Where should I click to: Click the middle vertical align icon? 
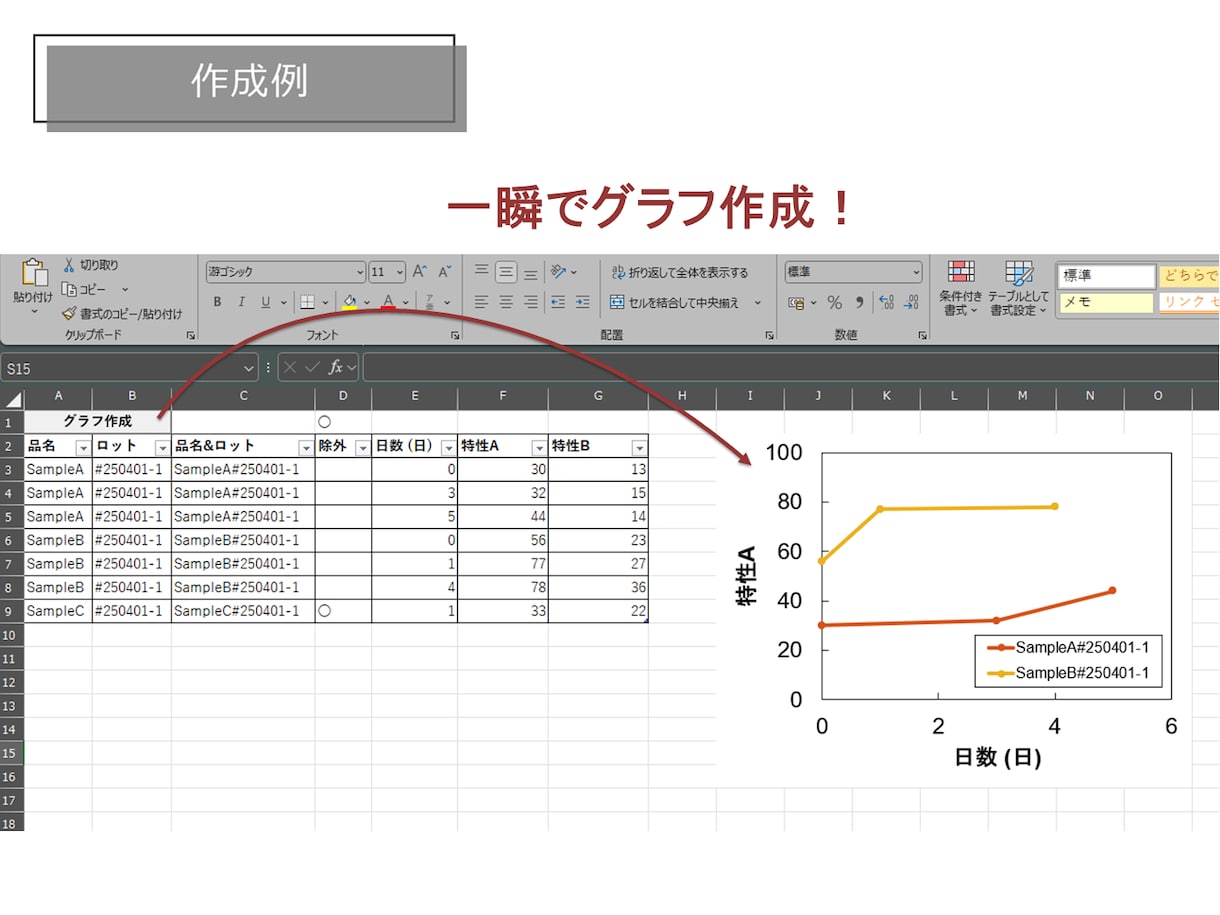click(x=506, y=271)
